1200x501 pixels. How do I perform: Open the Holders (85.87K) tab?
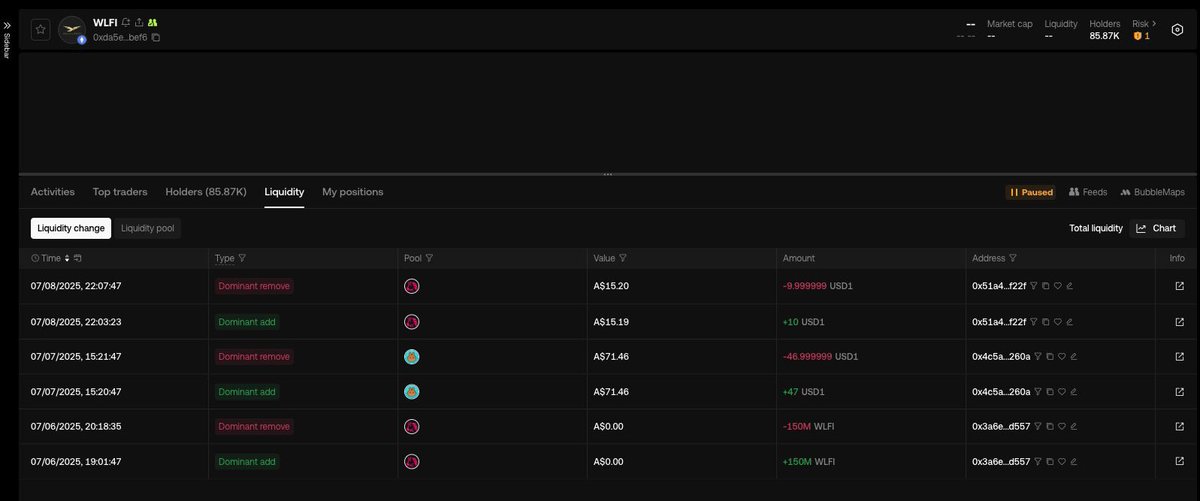(x=206, y=192)
